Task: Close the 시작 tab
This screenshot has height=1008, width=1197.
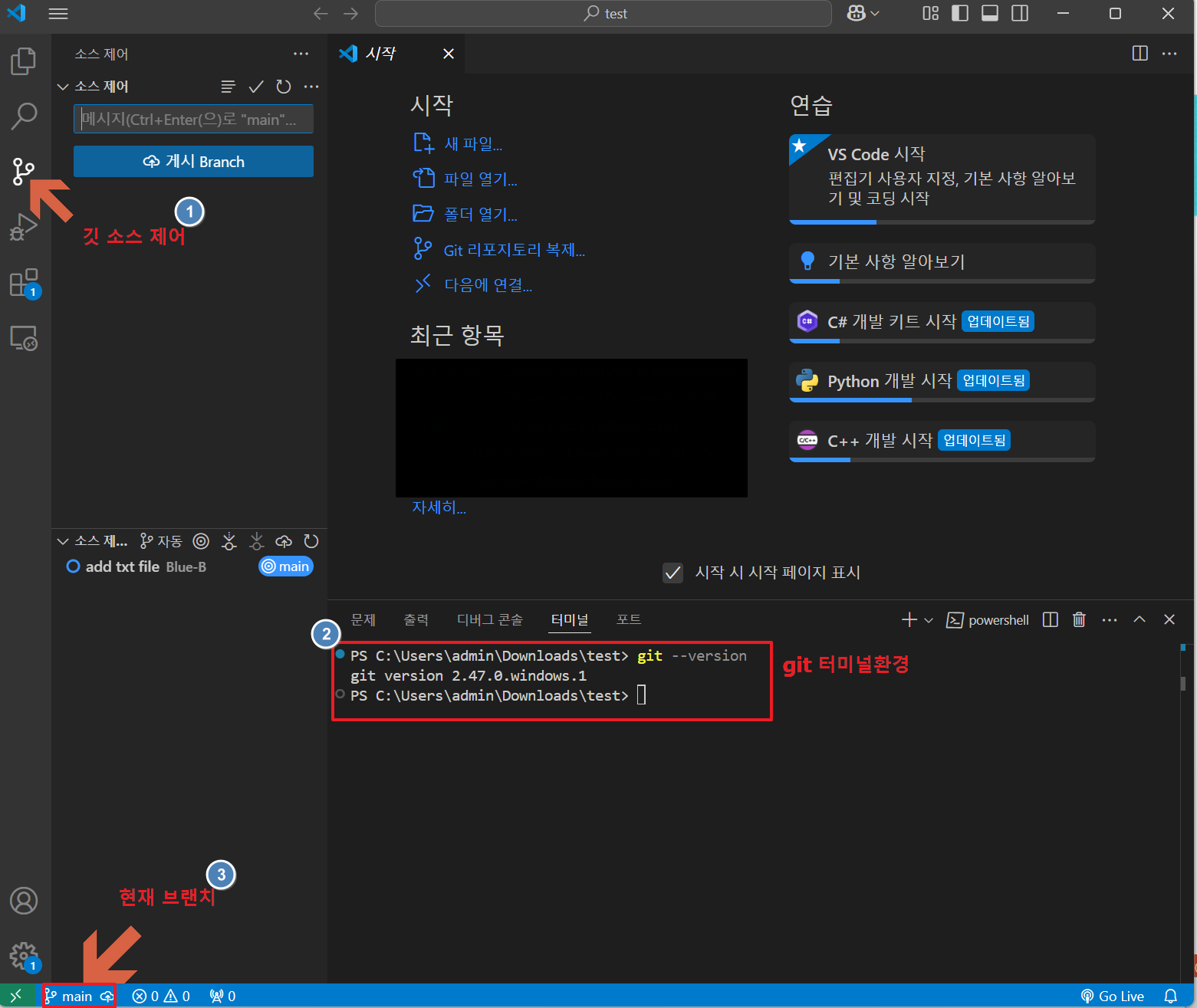Action: [449, 54]
